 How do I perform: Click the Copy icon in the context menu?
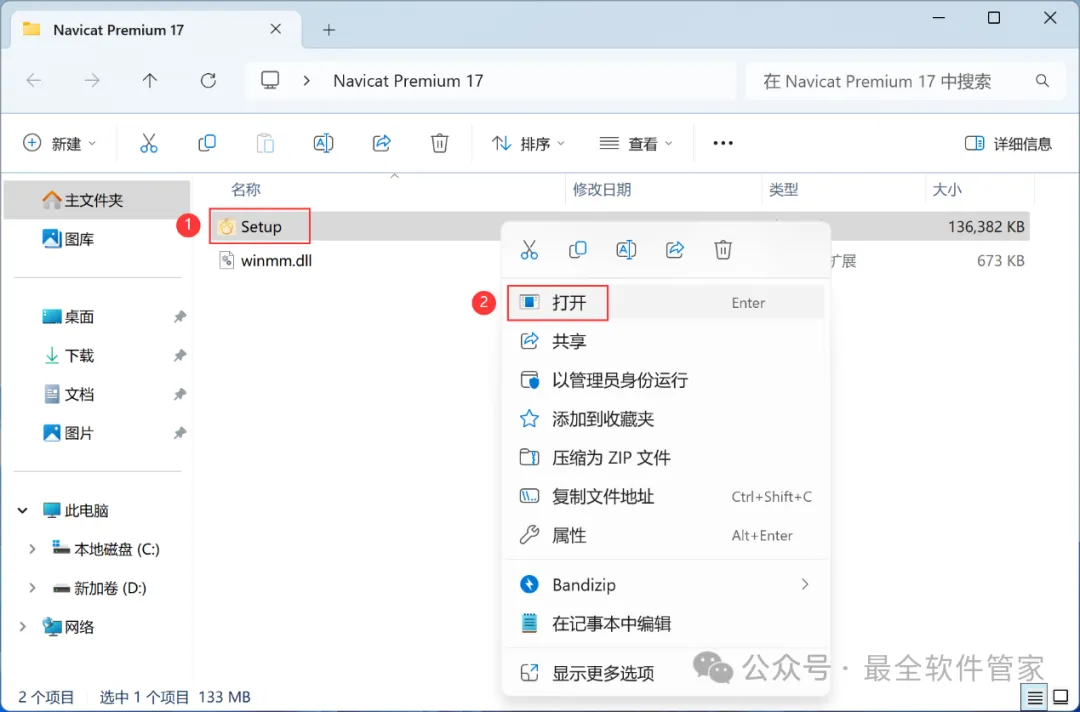577,249
